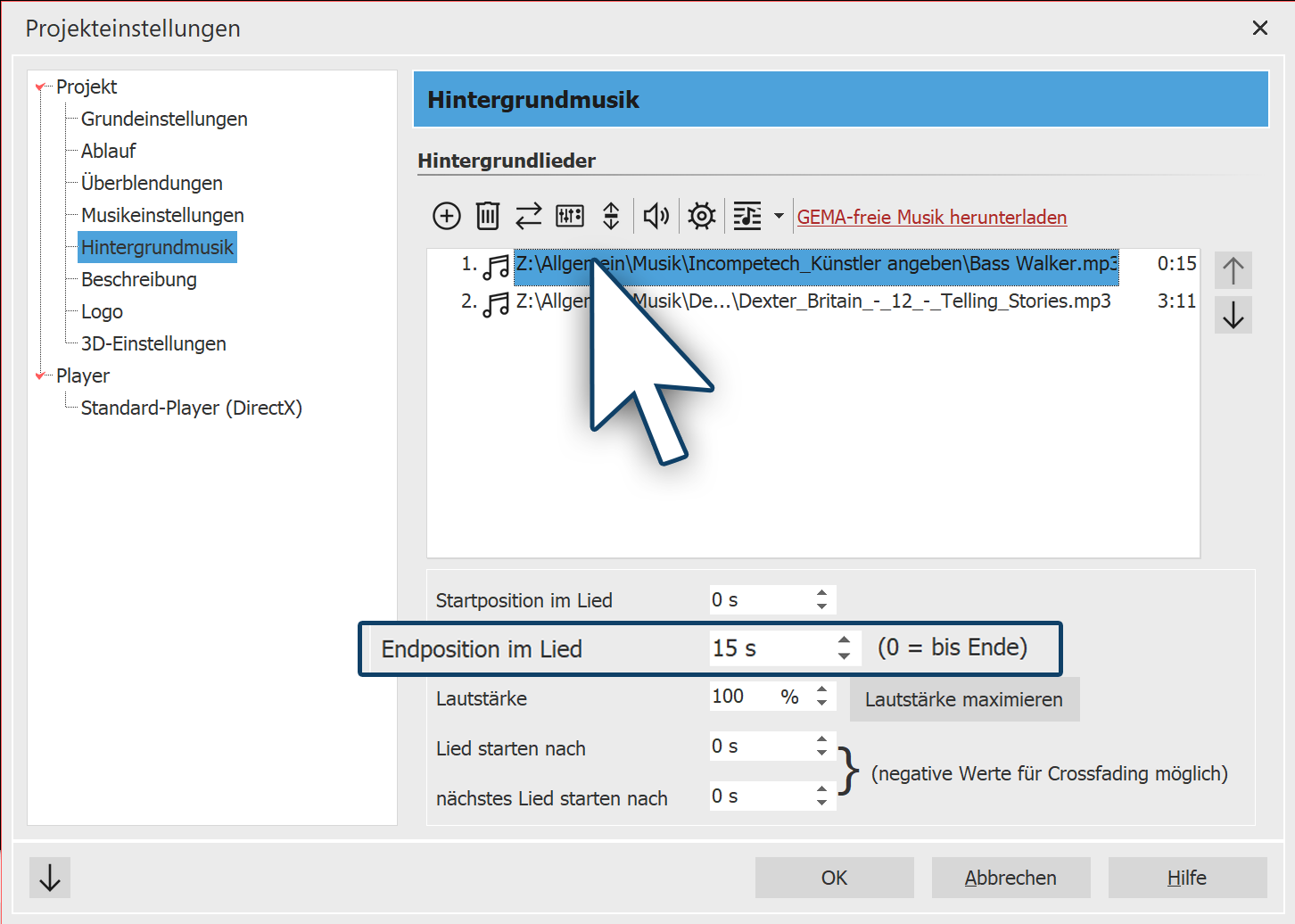
Task: Click the GEMA-freie Musik herunterladen link
Action: [x=931, y=217]
